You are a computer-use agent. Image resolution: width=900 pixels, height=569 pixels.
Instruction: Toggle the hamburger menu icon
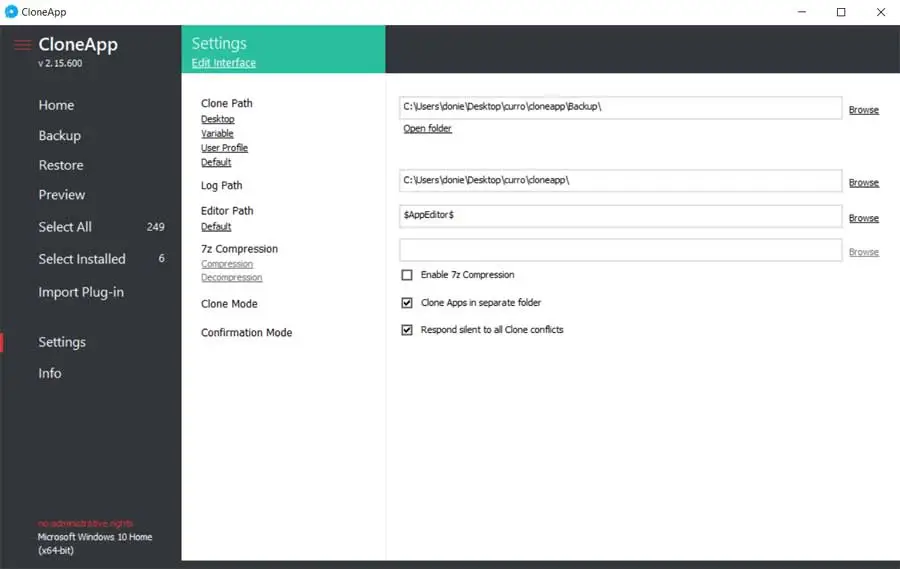coord(22,45)
